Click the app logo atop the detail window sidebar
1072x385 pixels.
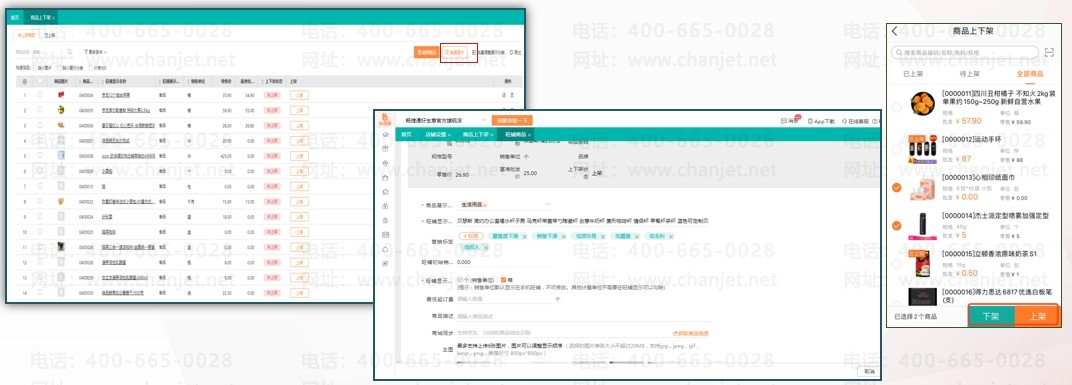(x=386, y=120)
